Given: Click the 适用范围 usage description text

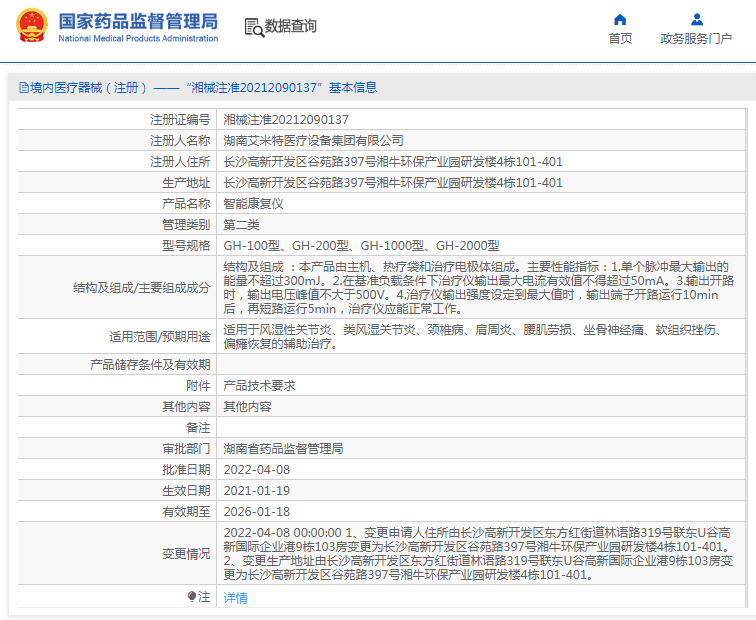Looking at the screenshot, I should point(475,337).
